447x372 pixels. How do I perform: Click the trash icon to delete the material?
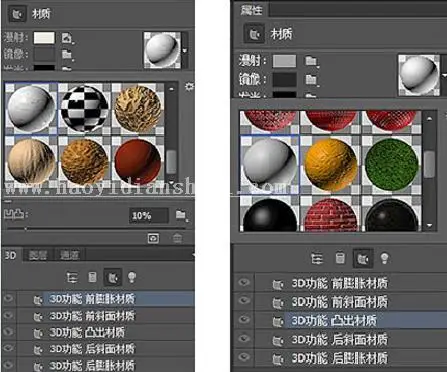click(x=177, y=238)
